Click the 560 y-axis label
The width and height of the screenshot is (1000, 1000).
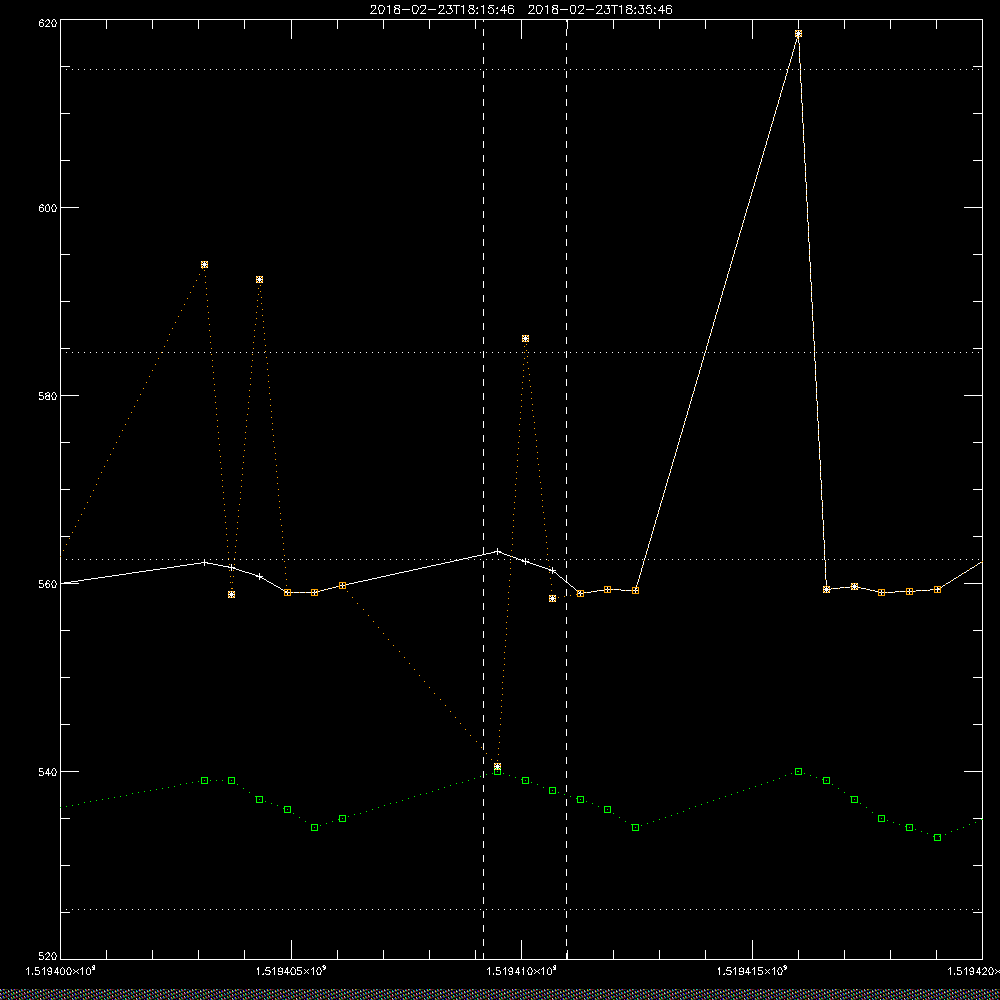[48, 584]
